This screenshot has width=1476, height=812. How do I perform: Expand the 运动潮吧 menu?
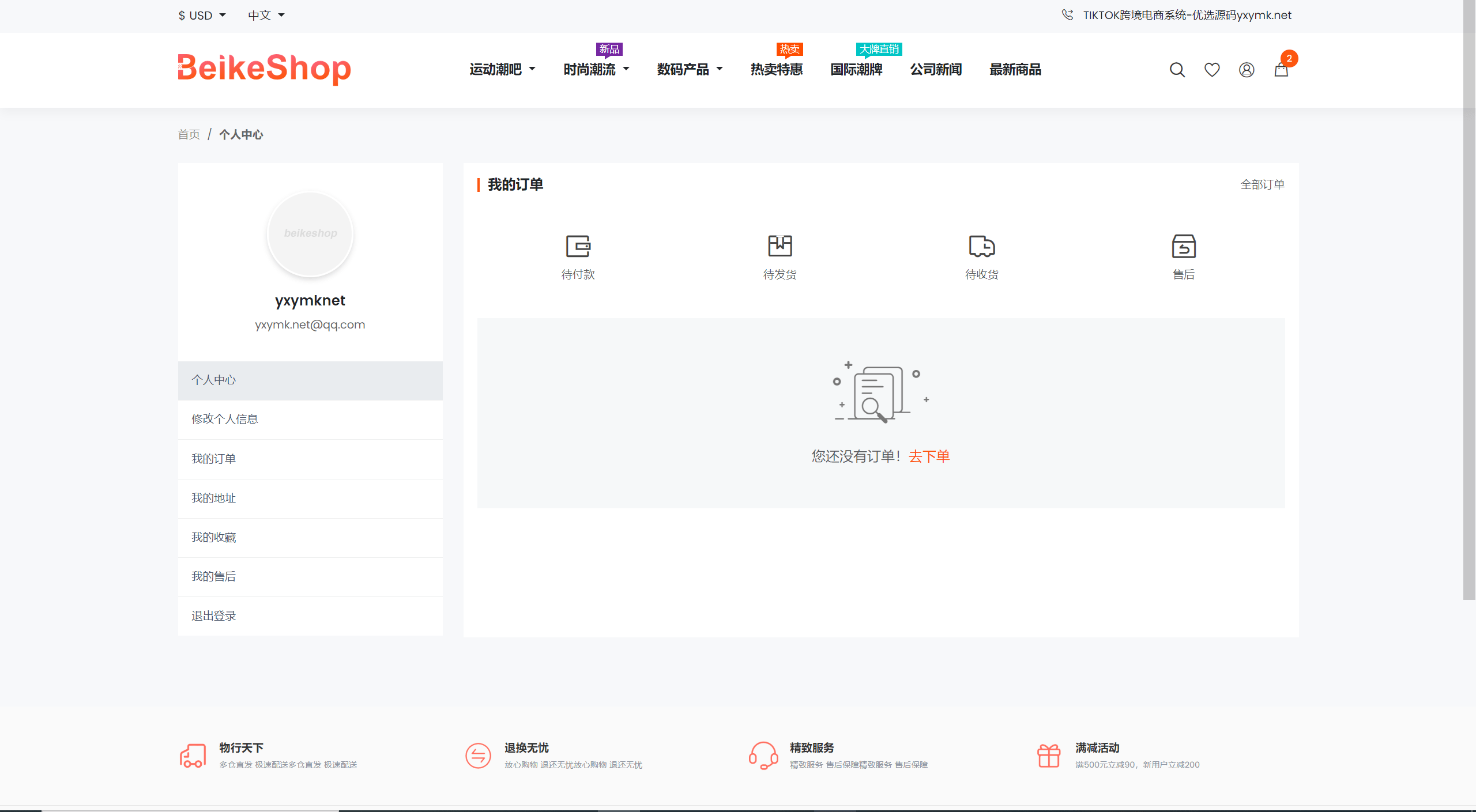[503, 70]
